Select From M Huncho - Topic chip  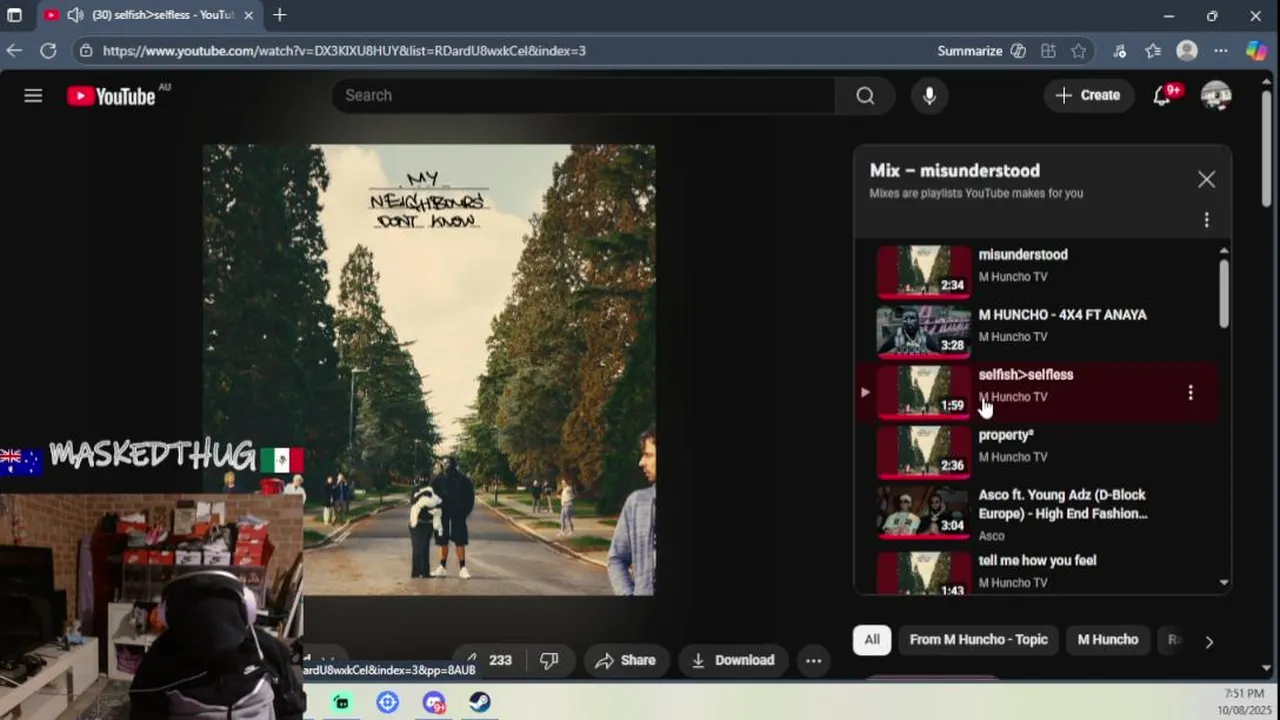[979, 640]
